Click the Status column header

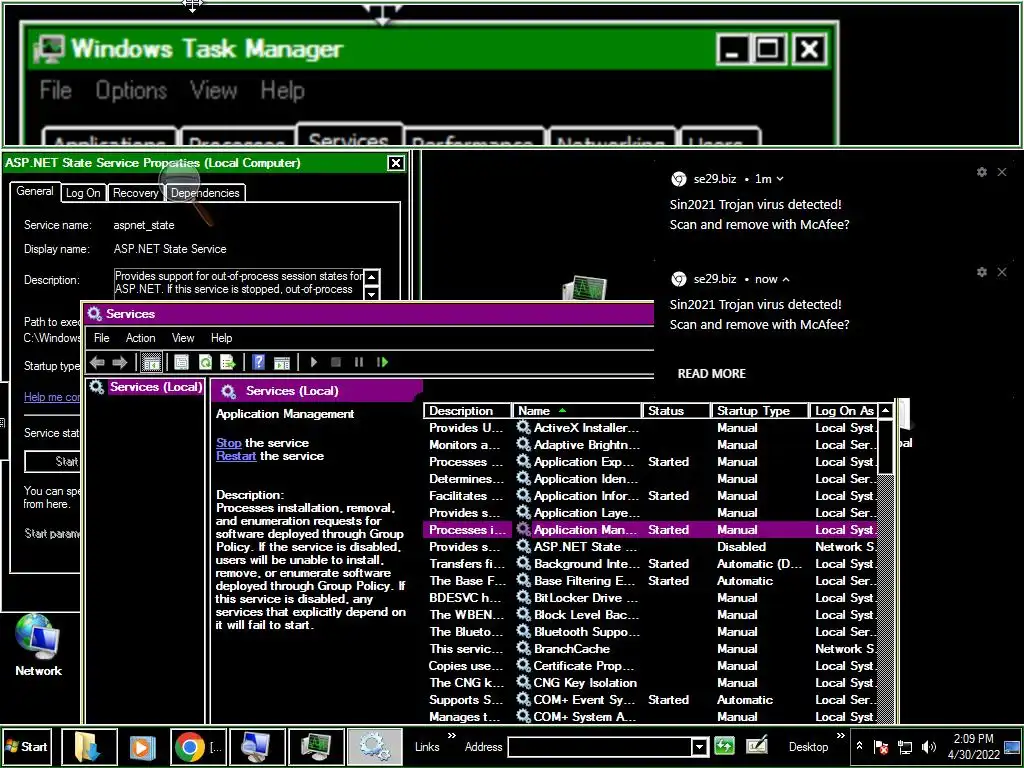click(677, 411)
